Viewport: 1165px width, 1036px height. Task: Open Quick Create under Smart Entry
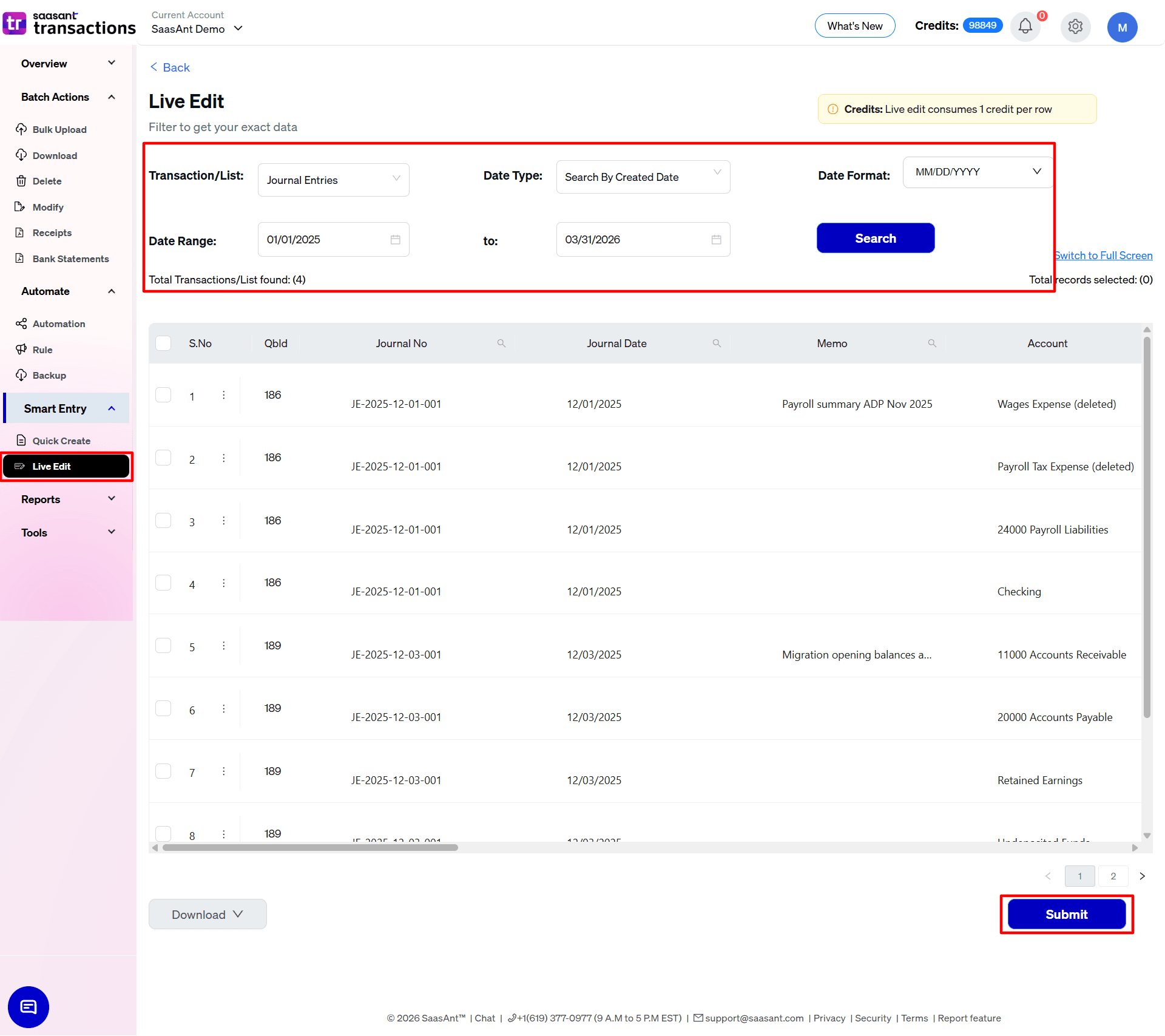tap(61, 441)
